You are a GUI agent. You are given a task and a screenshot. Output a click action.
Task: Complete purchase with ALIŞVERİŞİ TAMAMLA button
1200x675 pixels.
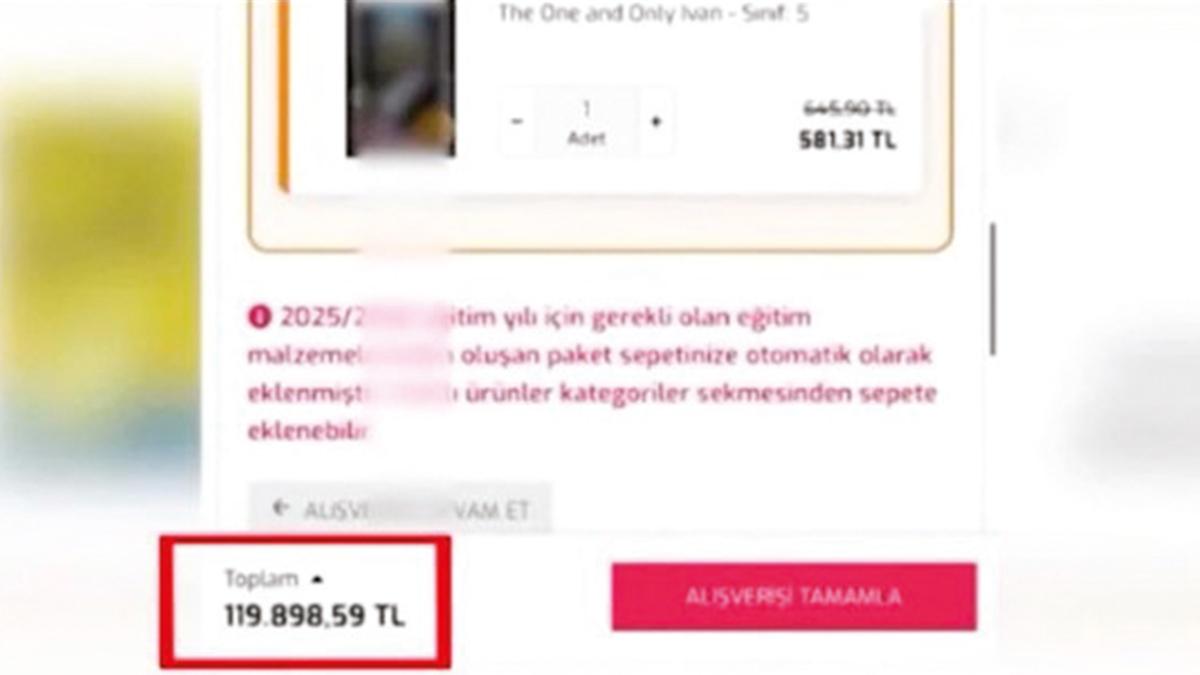click(794, 597)
